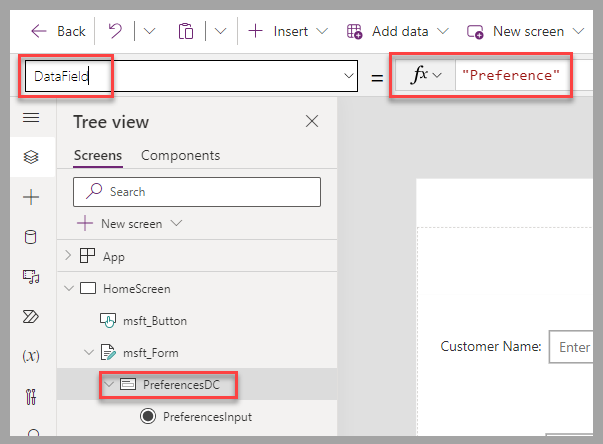Switch to the Screens tab
The height and width of the screenshot is (444, 603).
click(x=98, y=155)
